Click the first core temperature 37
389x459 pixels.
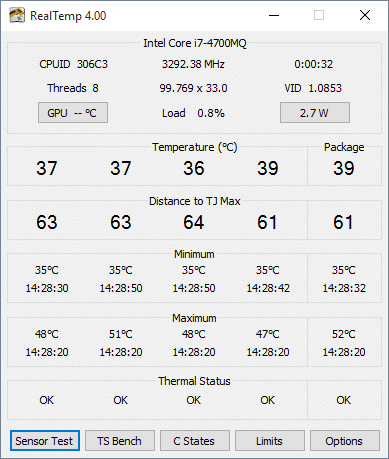point(47,168)
